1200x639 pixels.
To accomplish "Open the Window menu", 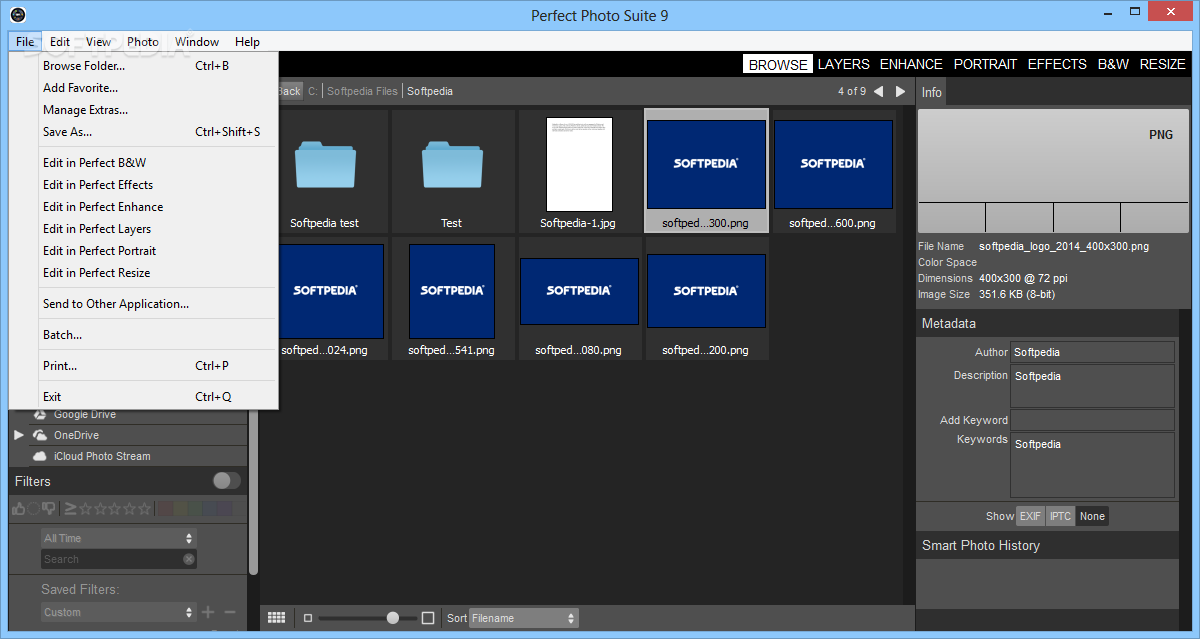I will pyautogui.click(x=197, y=42).
